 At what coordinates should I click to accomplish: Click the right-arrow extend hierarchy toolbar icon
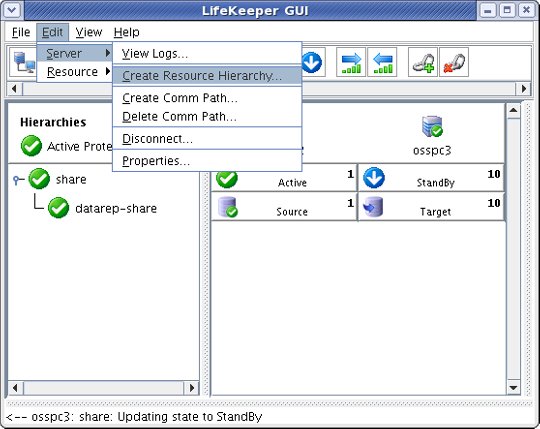click(351, 62)
